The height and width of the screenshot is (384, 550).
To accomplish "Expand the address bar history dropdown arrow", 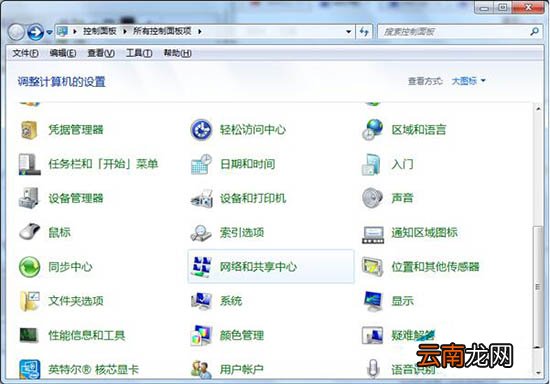I will 348,32.
